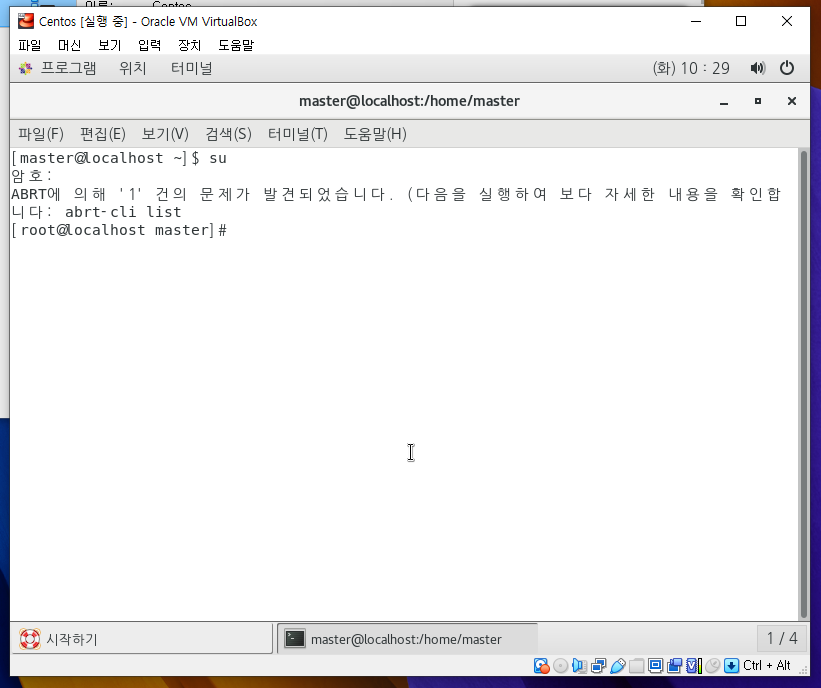This screenshot has width=821, height=688.
Task: Open the terminal 검색(S) menu
Action: pos(228,134)
